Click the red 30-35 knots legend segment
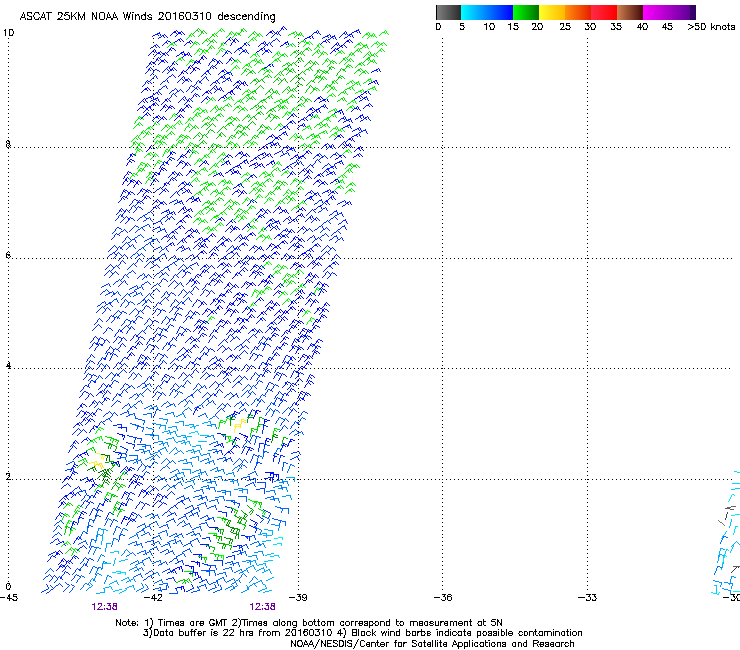 pyautogui.click(x=604, y=12)
